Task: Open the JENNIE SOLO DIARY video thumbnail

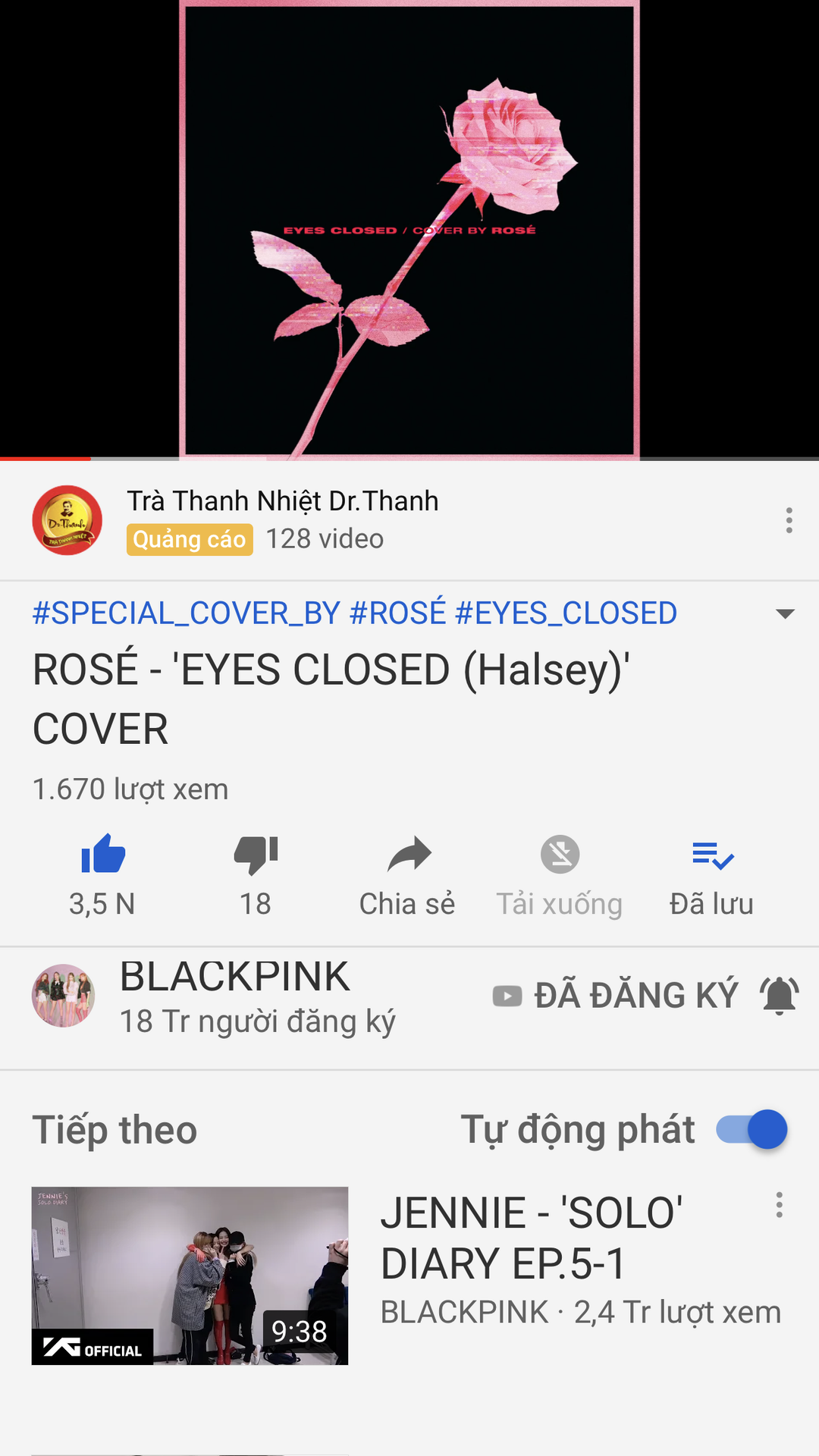Action: tap(190, 1276)
